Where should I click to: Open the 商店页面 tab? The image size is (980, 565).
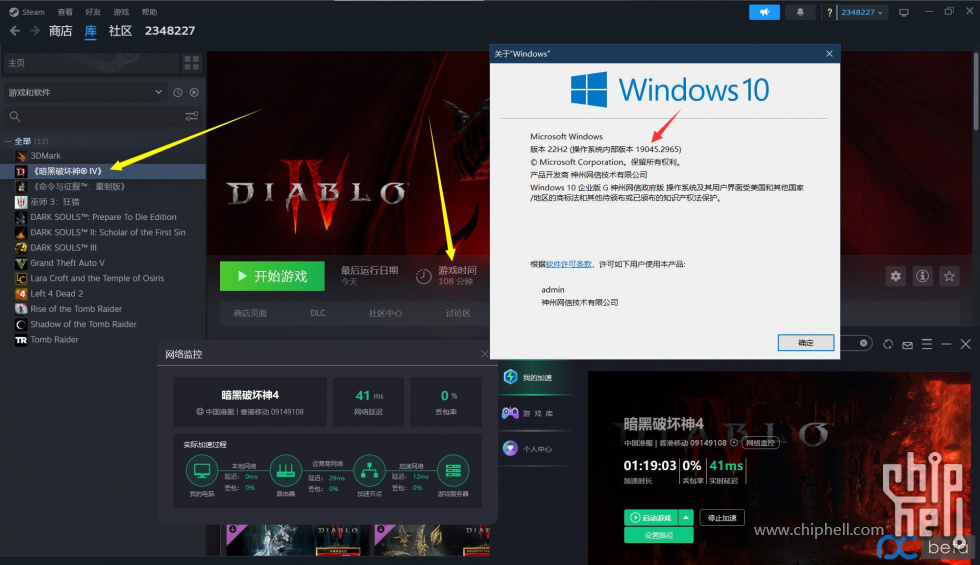(250, 313)
